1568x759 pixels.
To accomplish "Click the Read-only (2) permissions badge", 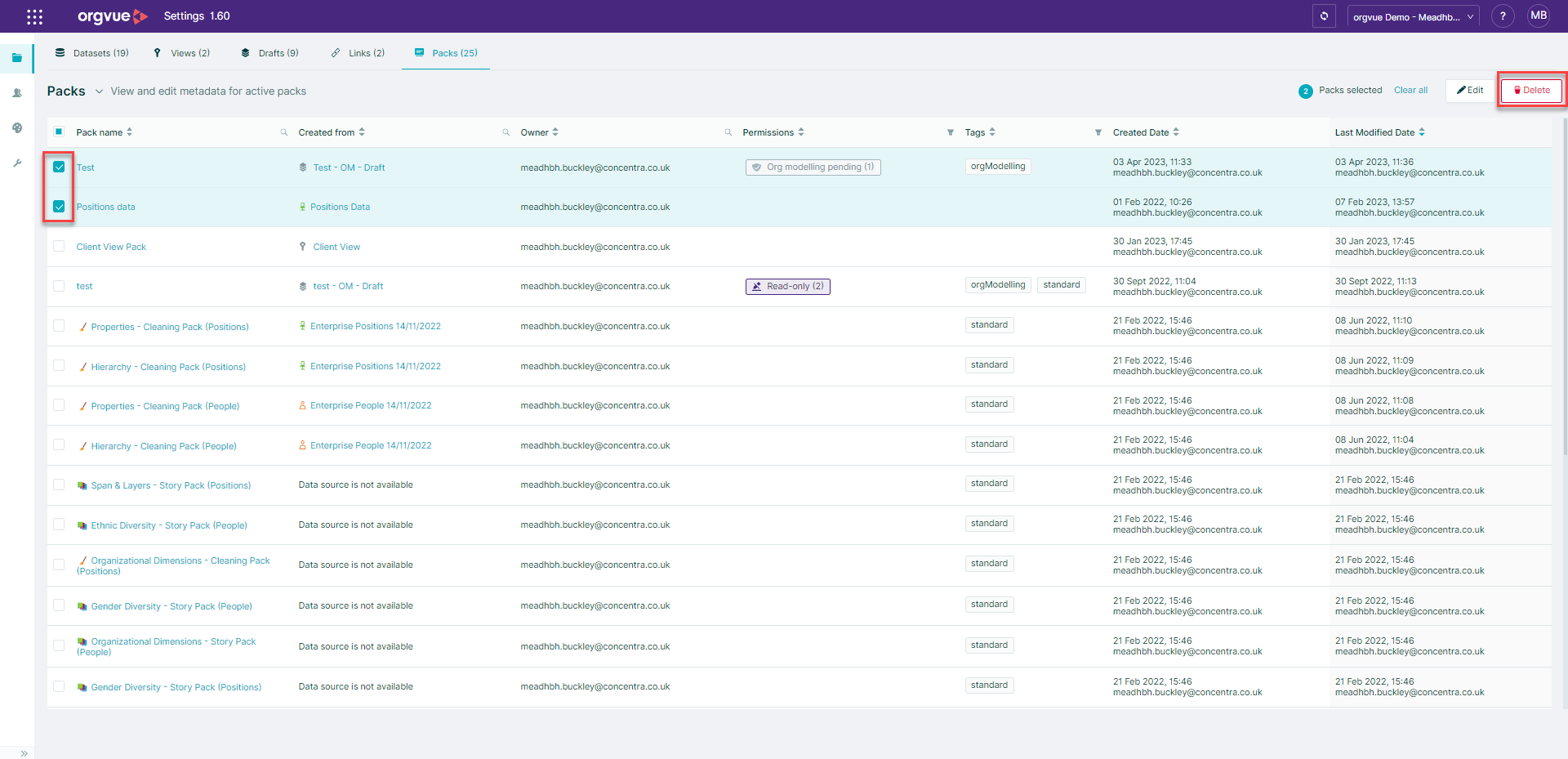I will tap(787, 287).
